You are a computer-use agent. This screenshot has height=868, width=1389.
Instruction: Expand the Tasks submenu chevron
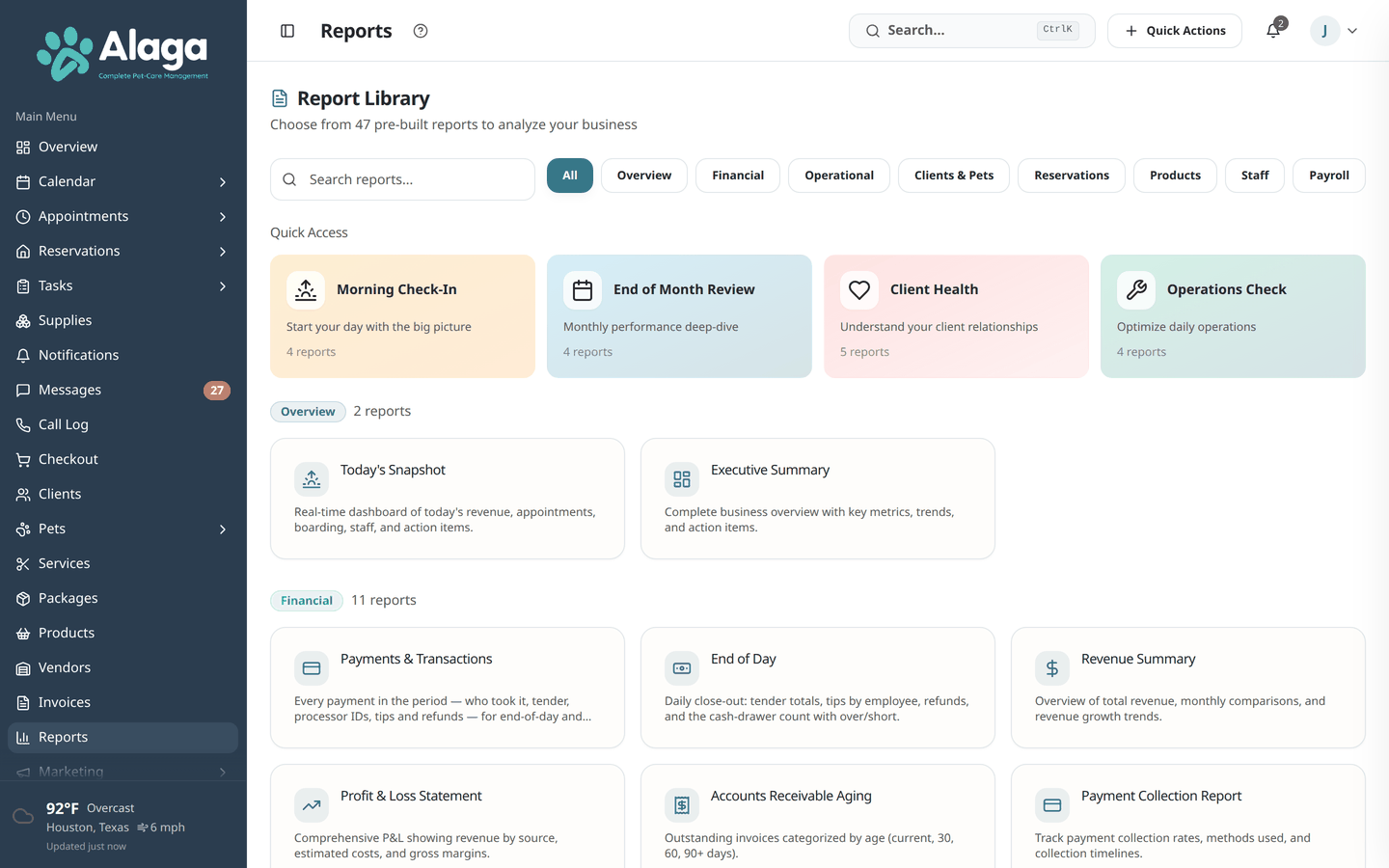point(223,286)
